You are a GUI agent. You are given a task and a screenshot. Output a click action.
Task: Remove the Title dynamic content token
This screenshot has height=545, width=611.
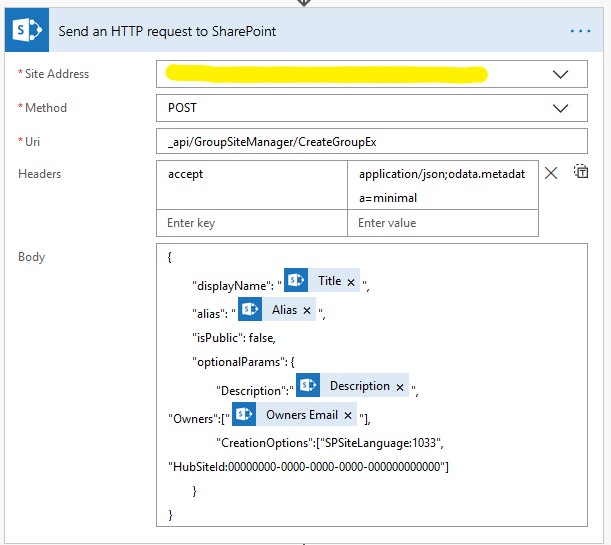[x=351, y=282]
